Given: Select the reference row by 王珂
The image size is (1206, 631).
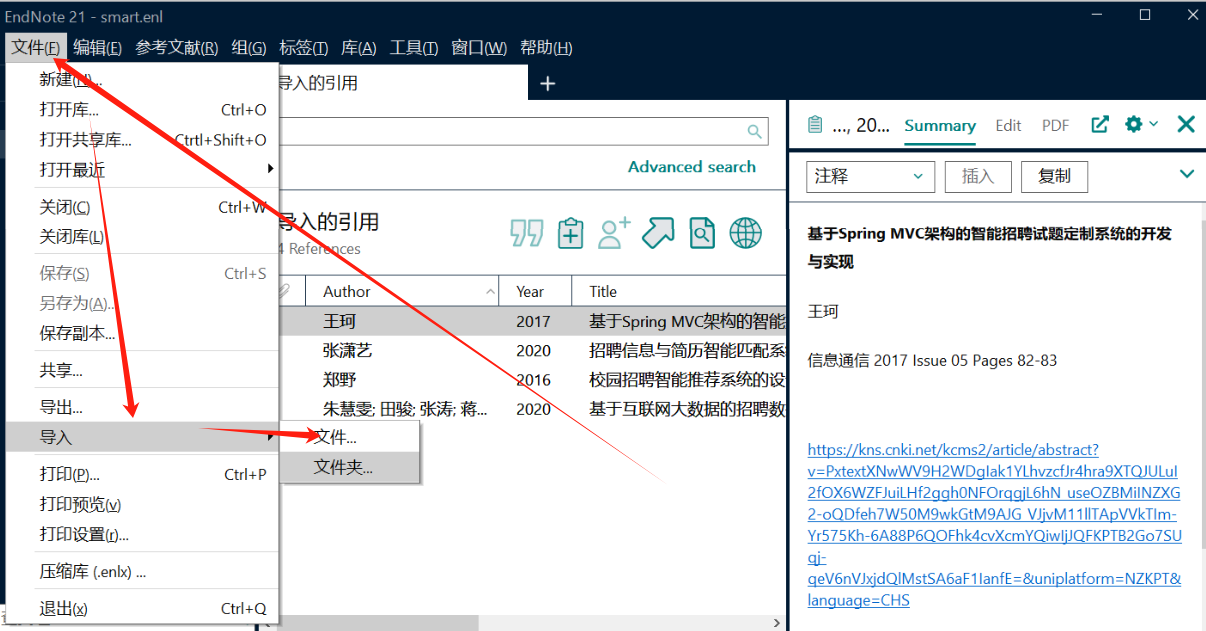Looking at the screenshot, I should pyautogui.click(x=531, y=322).
